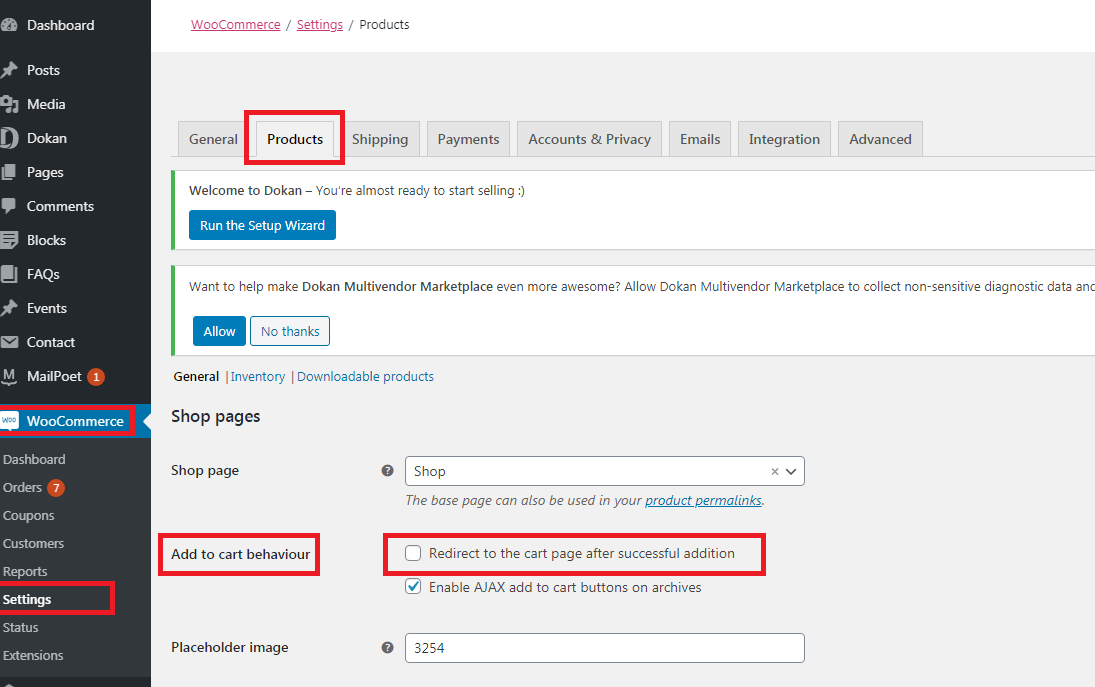Click the FAQs icon in sidebar
The width and height of the screenshot is (1095, 687).
(x=8, y=274)
